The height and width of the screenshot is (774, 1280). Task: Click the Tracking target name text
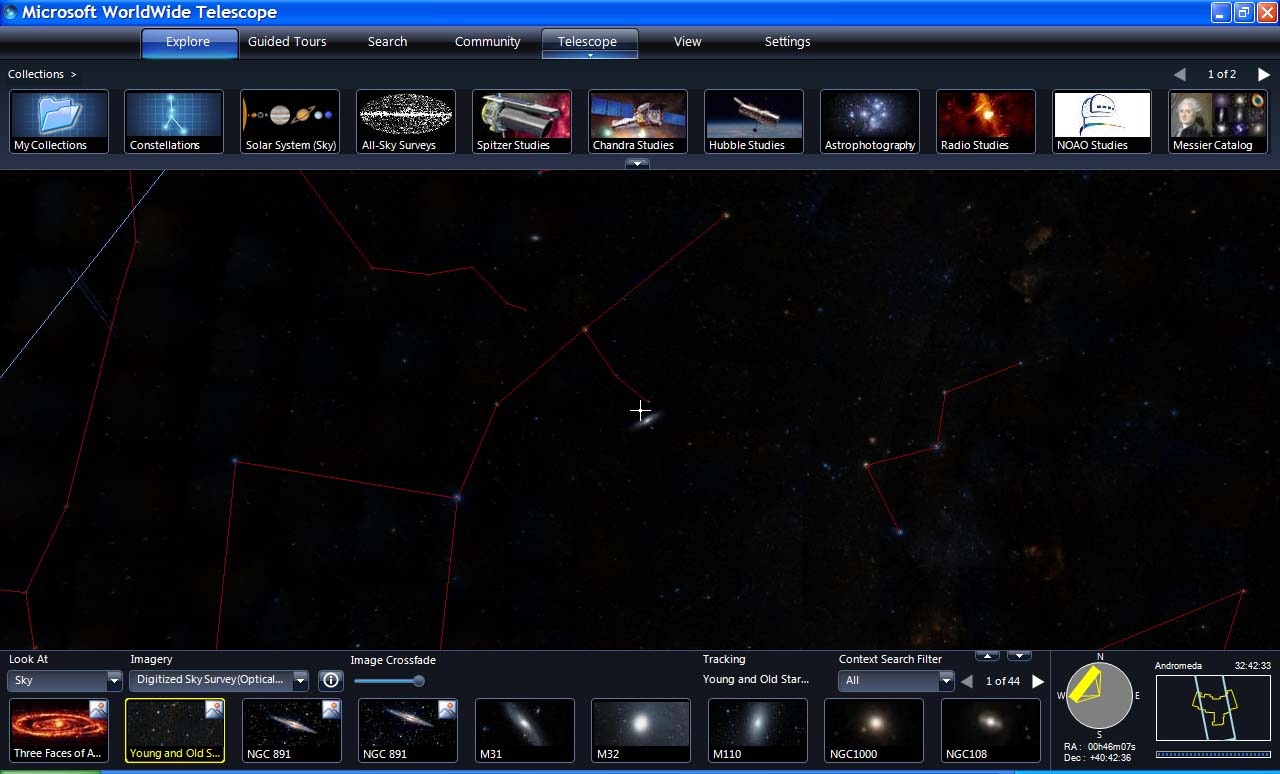(x=756, y=680)
